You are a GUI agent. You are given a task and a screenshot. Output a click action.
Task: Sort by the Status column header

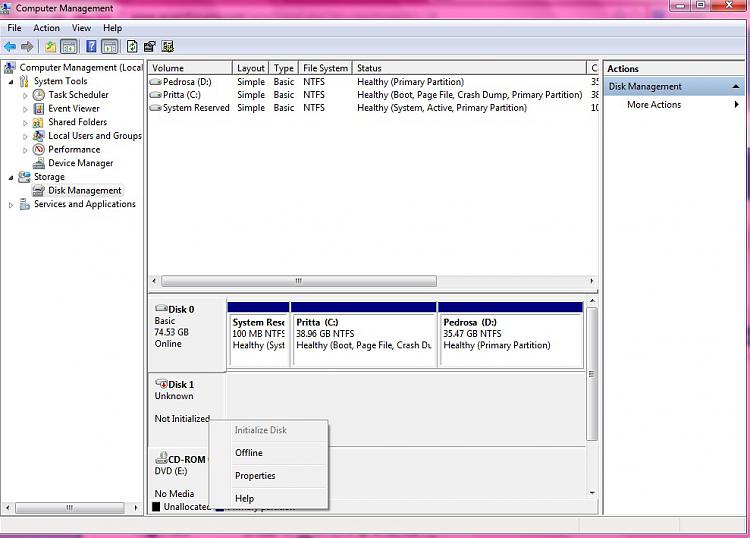point(469,68)
